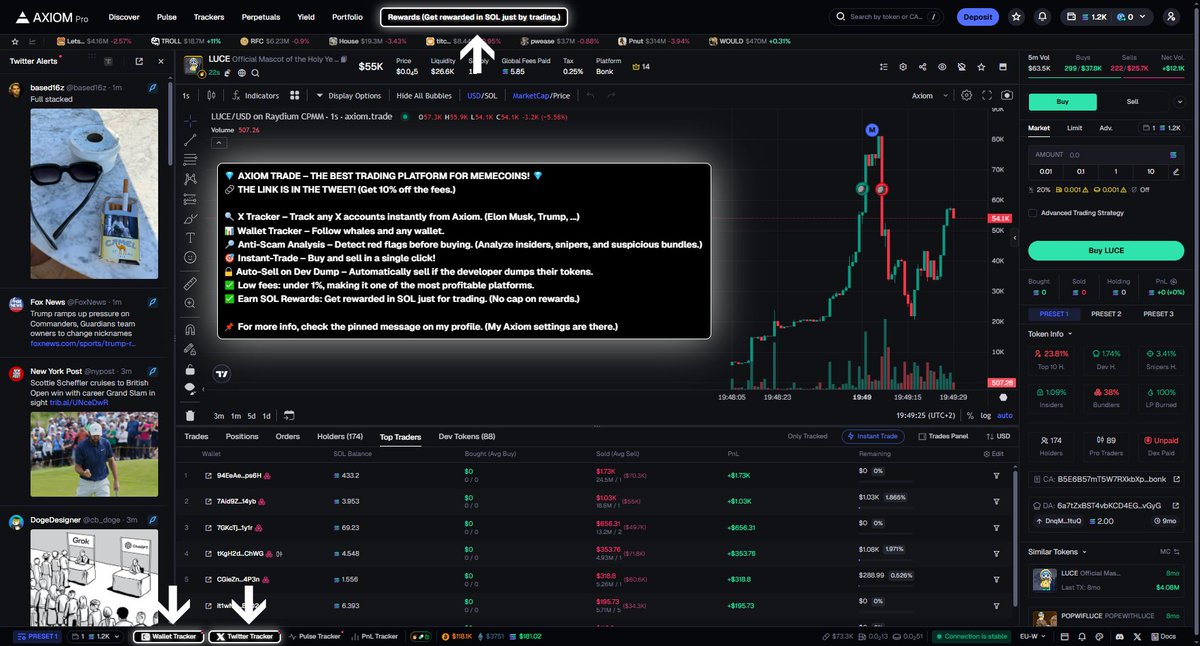The image size is (1200, 646).
Task: Click the filter icon for wallet 7Aid9Z row
Action: 996,501
